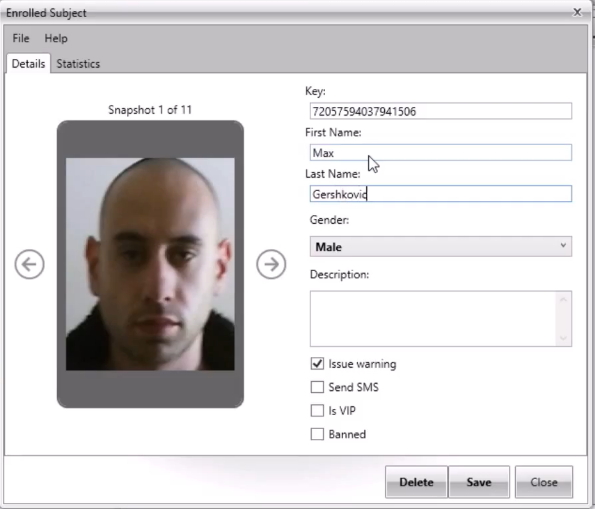This screenshot has width=595, height=509.
Task: Click the Delete button
Action: pos(416,482)
